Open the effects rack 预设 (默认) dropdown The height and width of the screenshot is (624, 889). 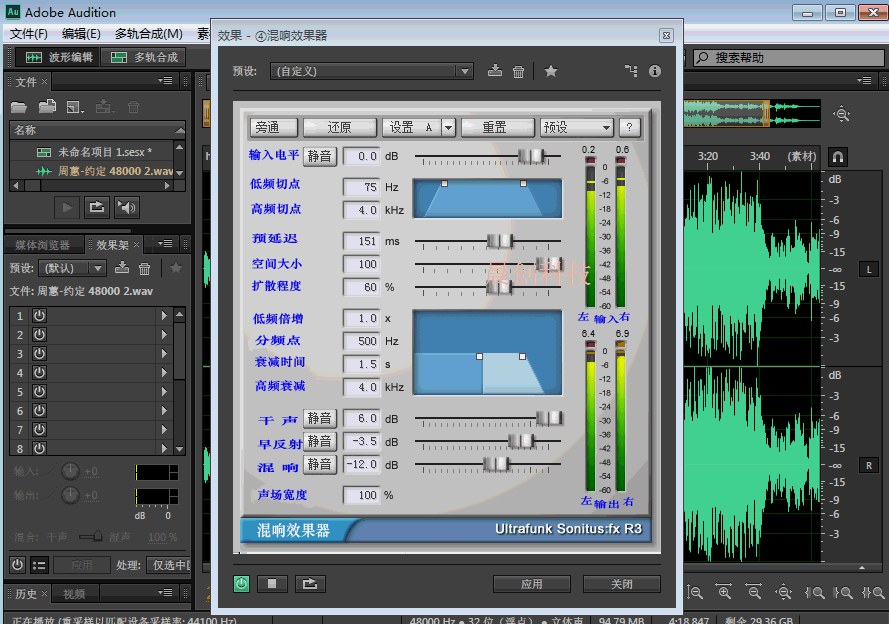(71, 268)
